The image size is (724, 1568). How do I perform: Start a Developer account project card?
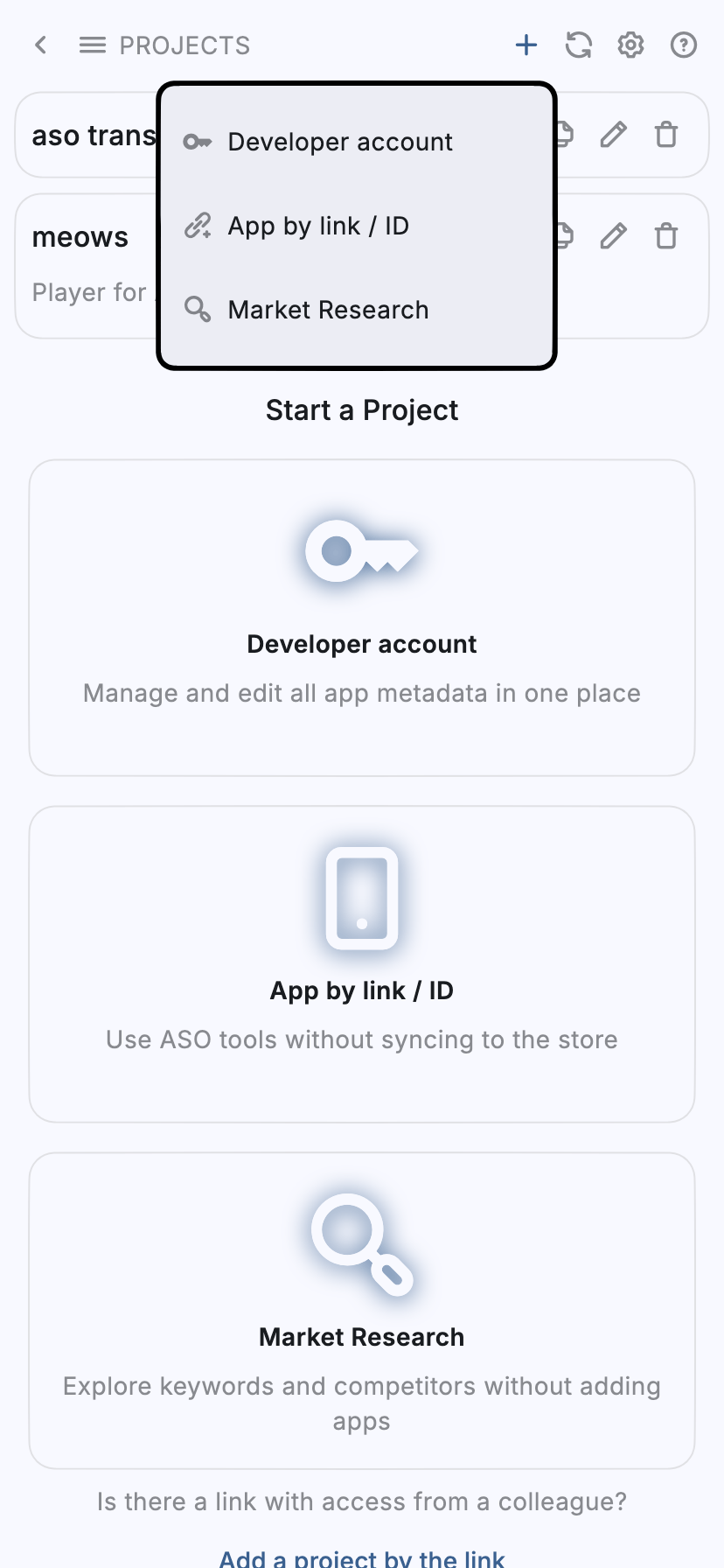tap(361, 617)
